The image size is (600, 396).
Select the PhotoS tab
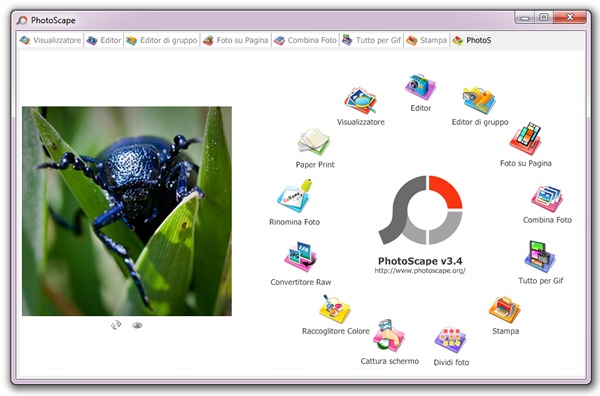(472, 40)
